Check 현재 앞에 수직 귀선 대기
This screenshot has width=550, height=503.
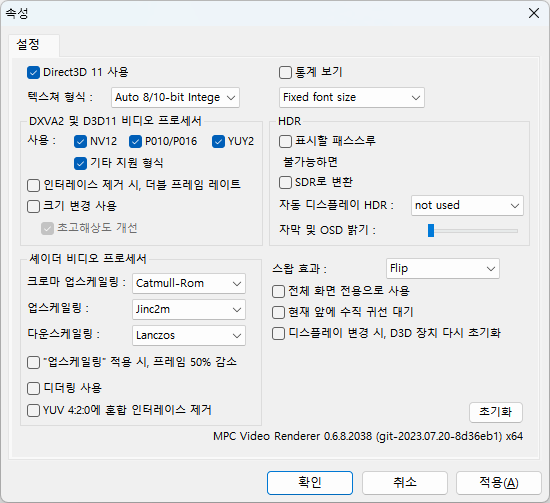pos(279,312)
